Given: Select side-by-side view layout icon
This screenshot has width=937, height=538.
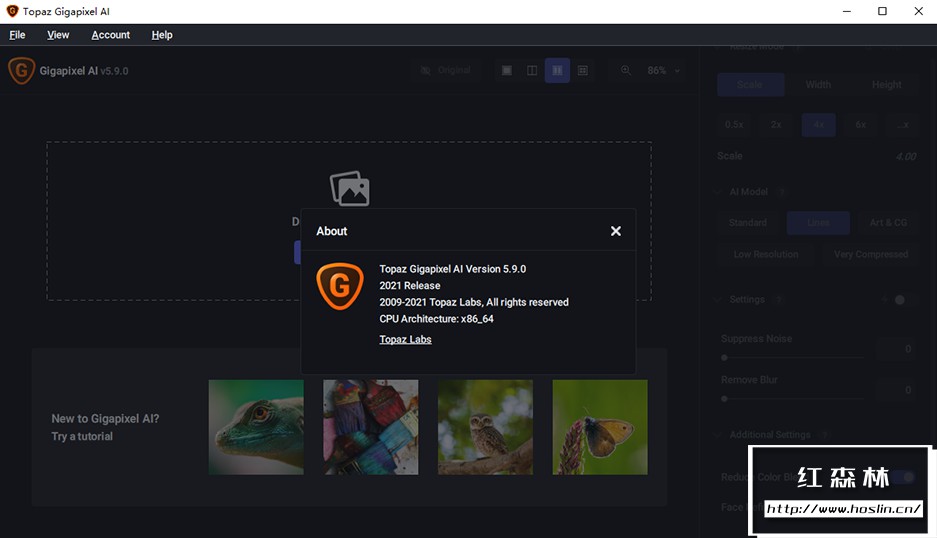Looking at the screenshot, I should click(557, 71).
